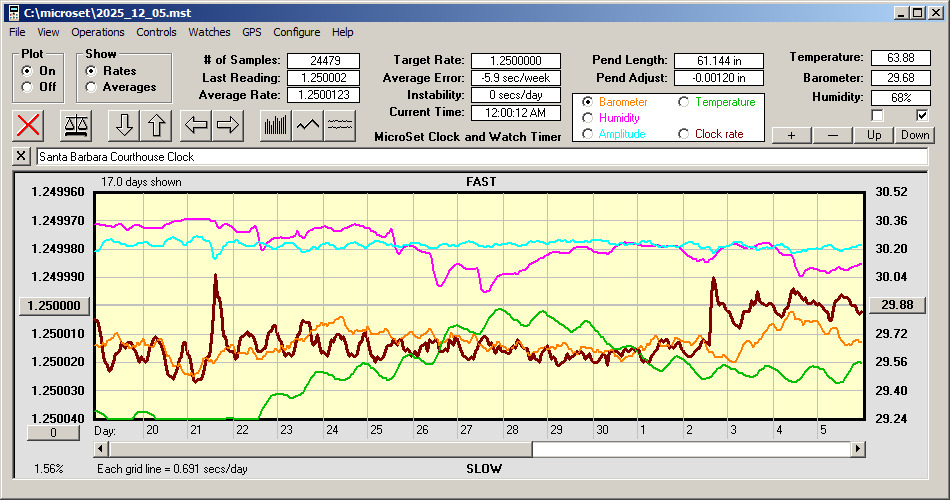Select the Averages show option
This screenshot has height=500, width=950.
[91, 87]
